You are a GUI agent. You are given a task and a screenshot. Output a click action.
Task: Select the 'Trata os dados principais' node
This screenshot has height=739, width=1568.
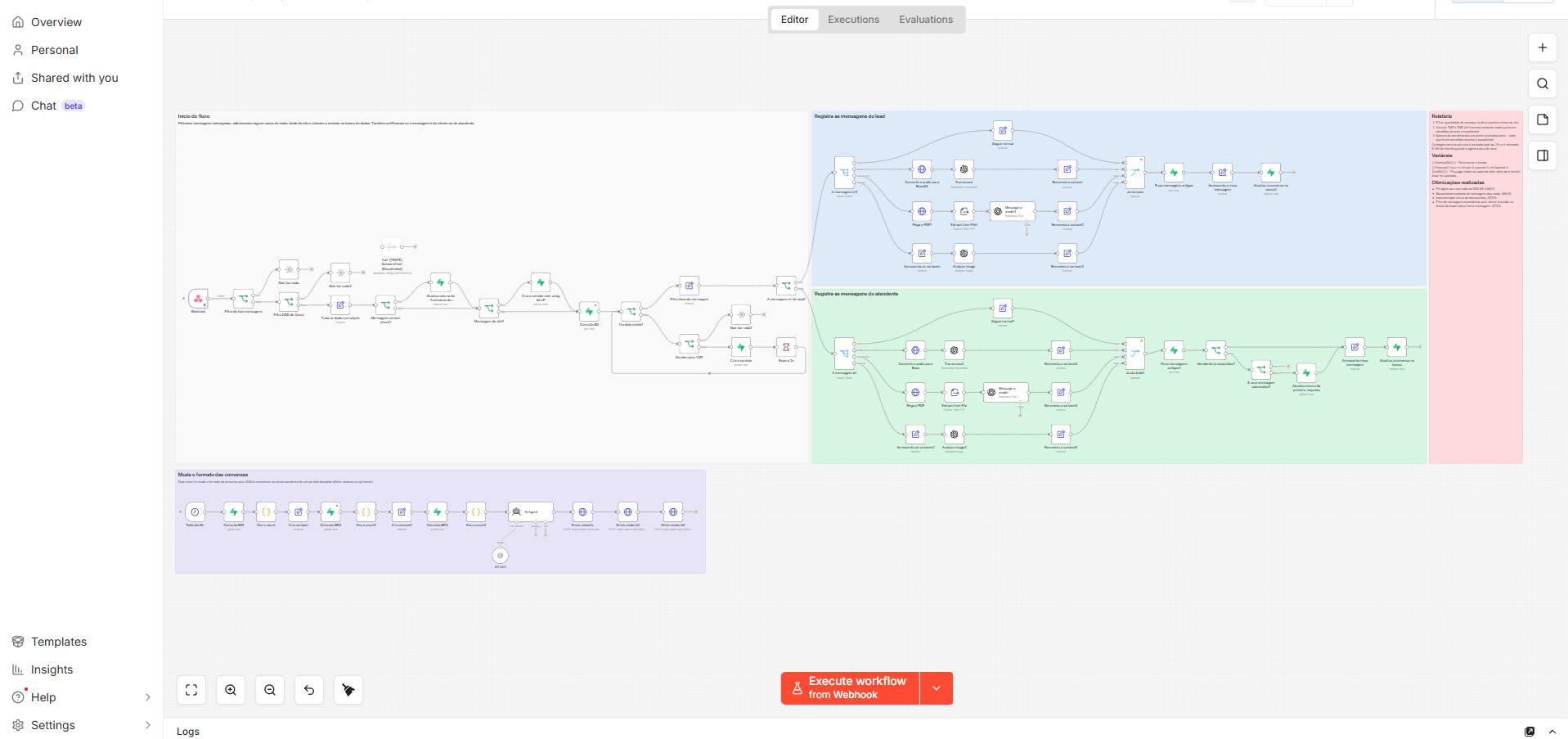340,305
